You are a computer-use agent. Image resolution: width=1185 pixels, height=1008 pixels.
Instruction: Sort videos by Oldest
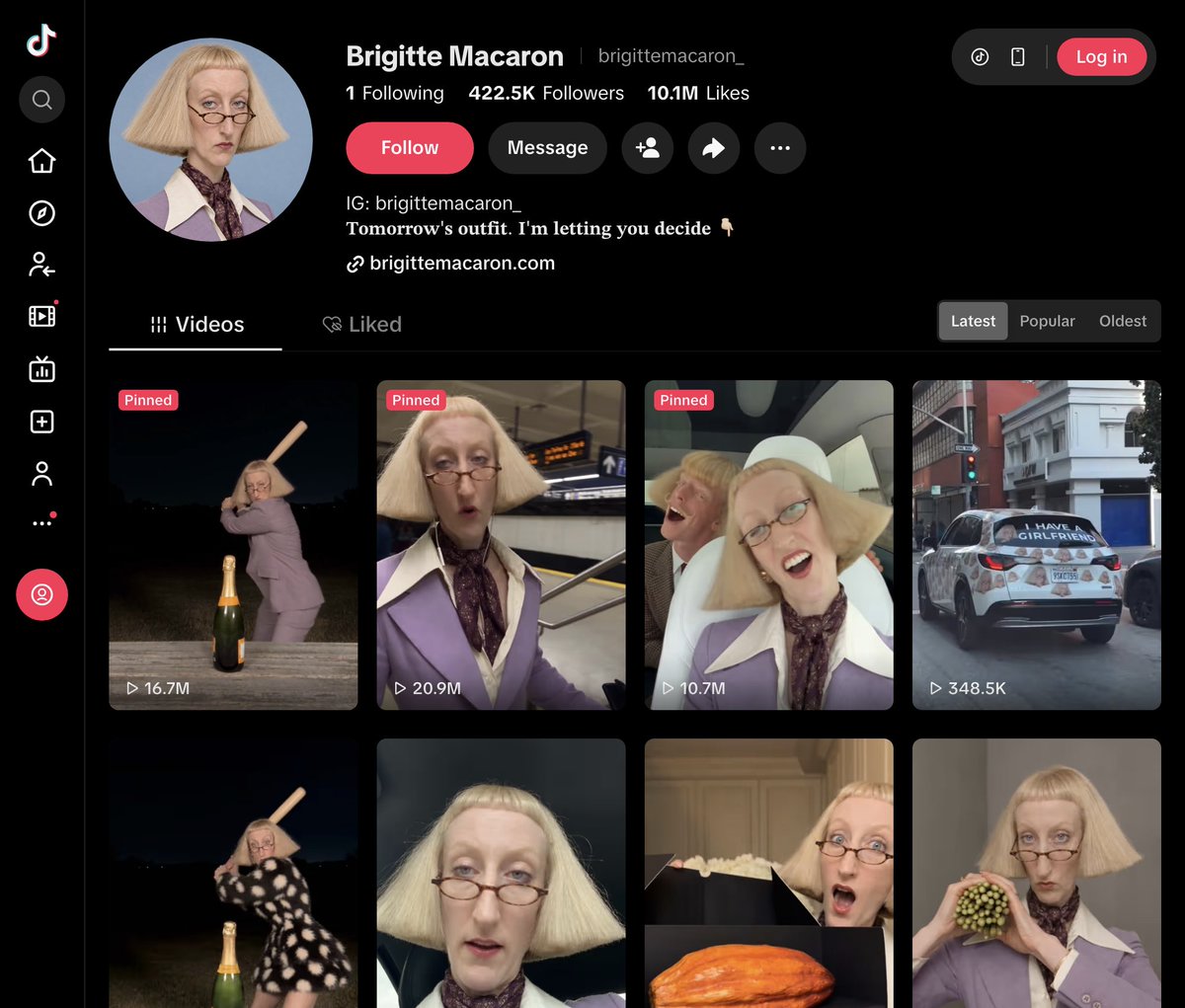(1123, 321)
